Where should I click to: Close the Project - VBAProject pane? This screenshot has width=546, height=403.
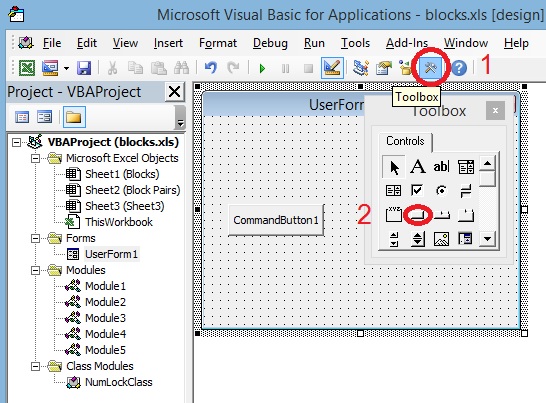[x=174, y=92]
